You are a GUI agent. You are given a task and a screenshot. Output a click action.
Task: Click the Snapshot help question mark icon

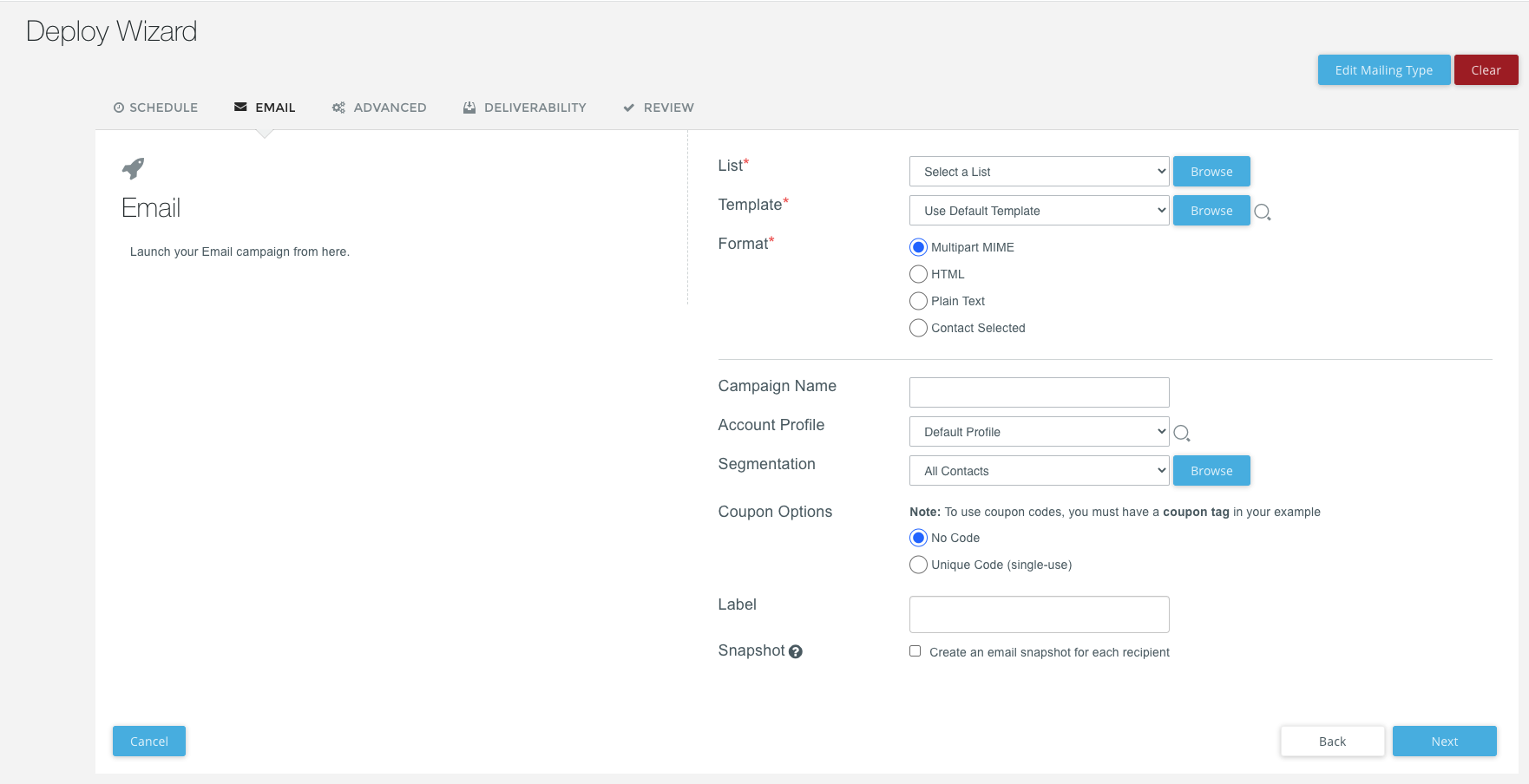(x=795, y=651)
